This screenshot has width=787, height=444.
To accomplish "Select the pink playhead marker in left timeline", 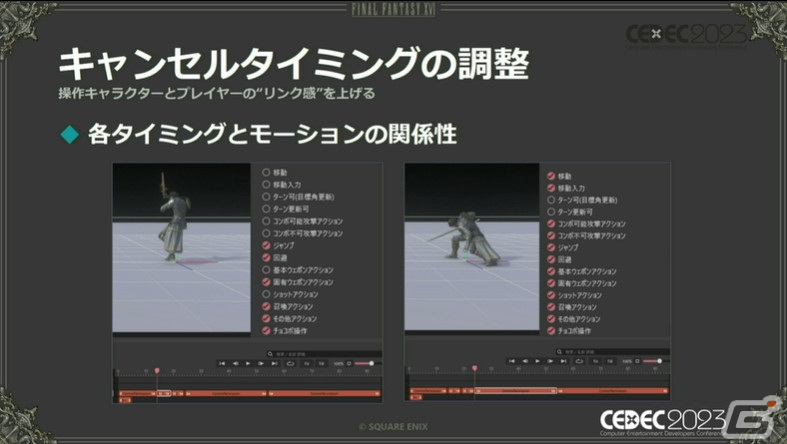I will click(157, 370).
